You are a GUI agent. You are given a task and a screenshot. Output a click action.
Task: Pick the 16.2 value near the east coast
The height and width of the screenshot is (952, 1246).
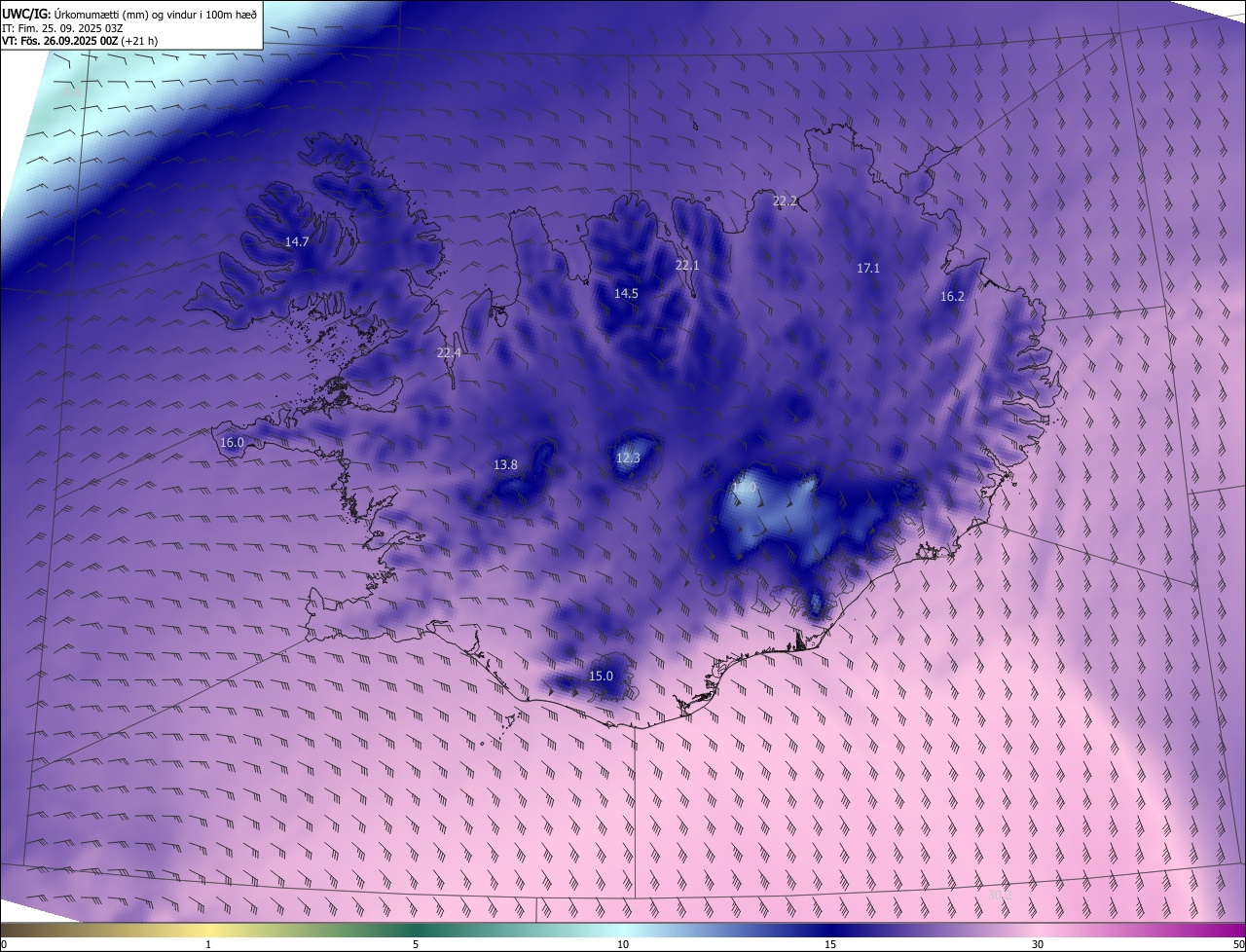[952, 296]
